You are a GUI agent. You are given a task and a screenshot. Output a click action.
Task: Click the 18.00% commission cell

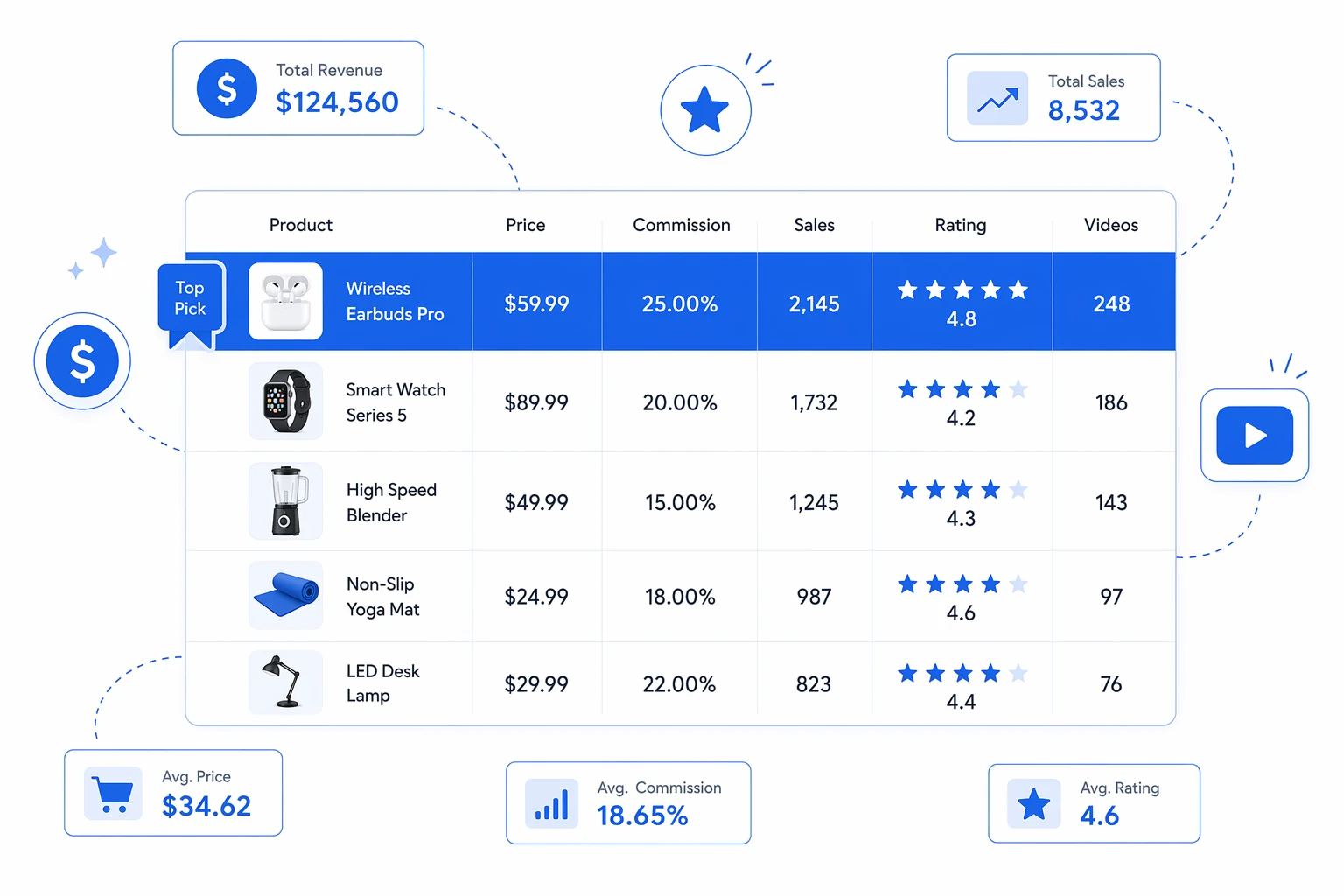tap(680, 597)
